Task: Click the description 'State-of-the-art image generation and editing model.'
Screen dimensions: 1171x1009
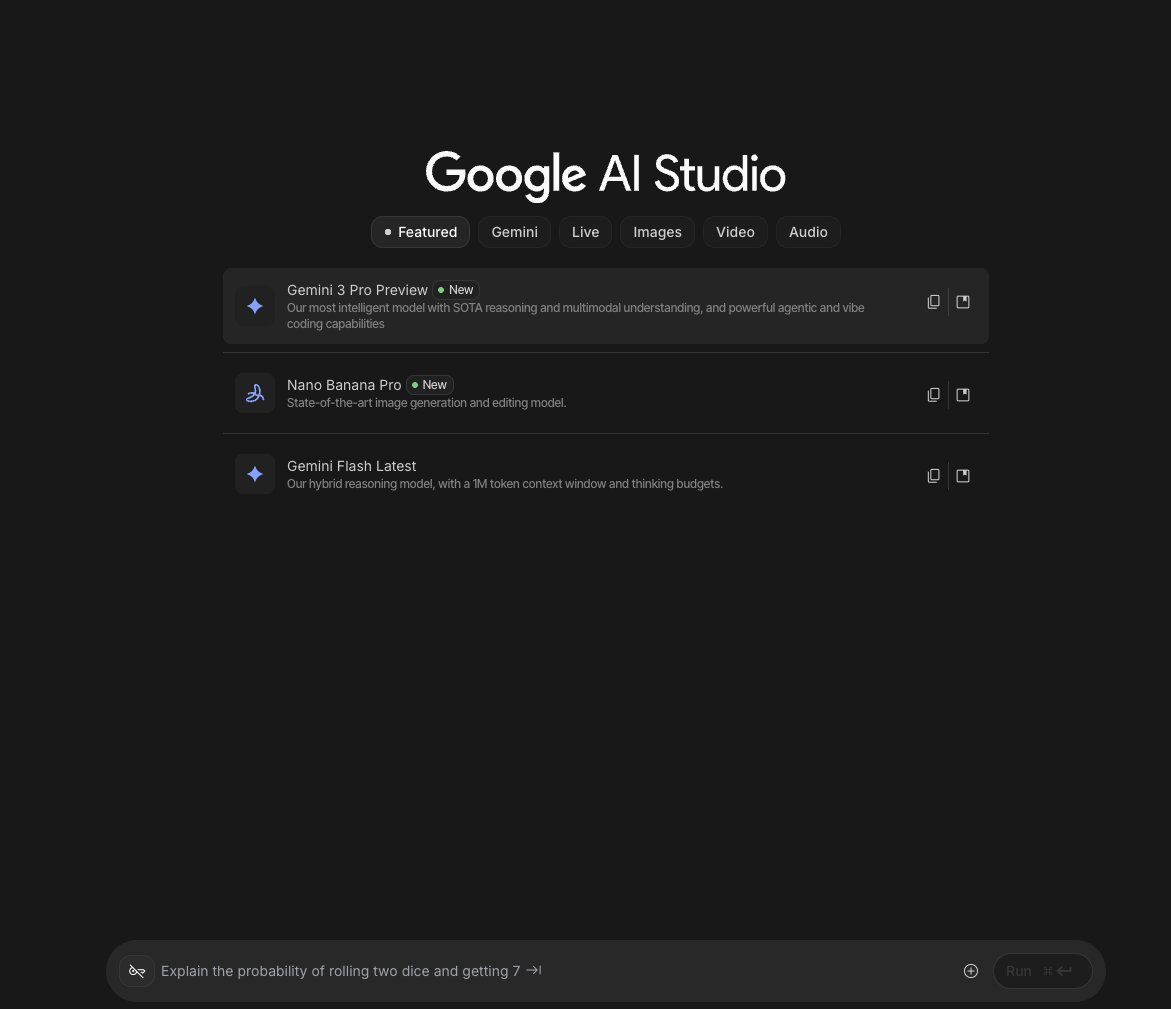Action: (426, 403)
